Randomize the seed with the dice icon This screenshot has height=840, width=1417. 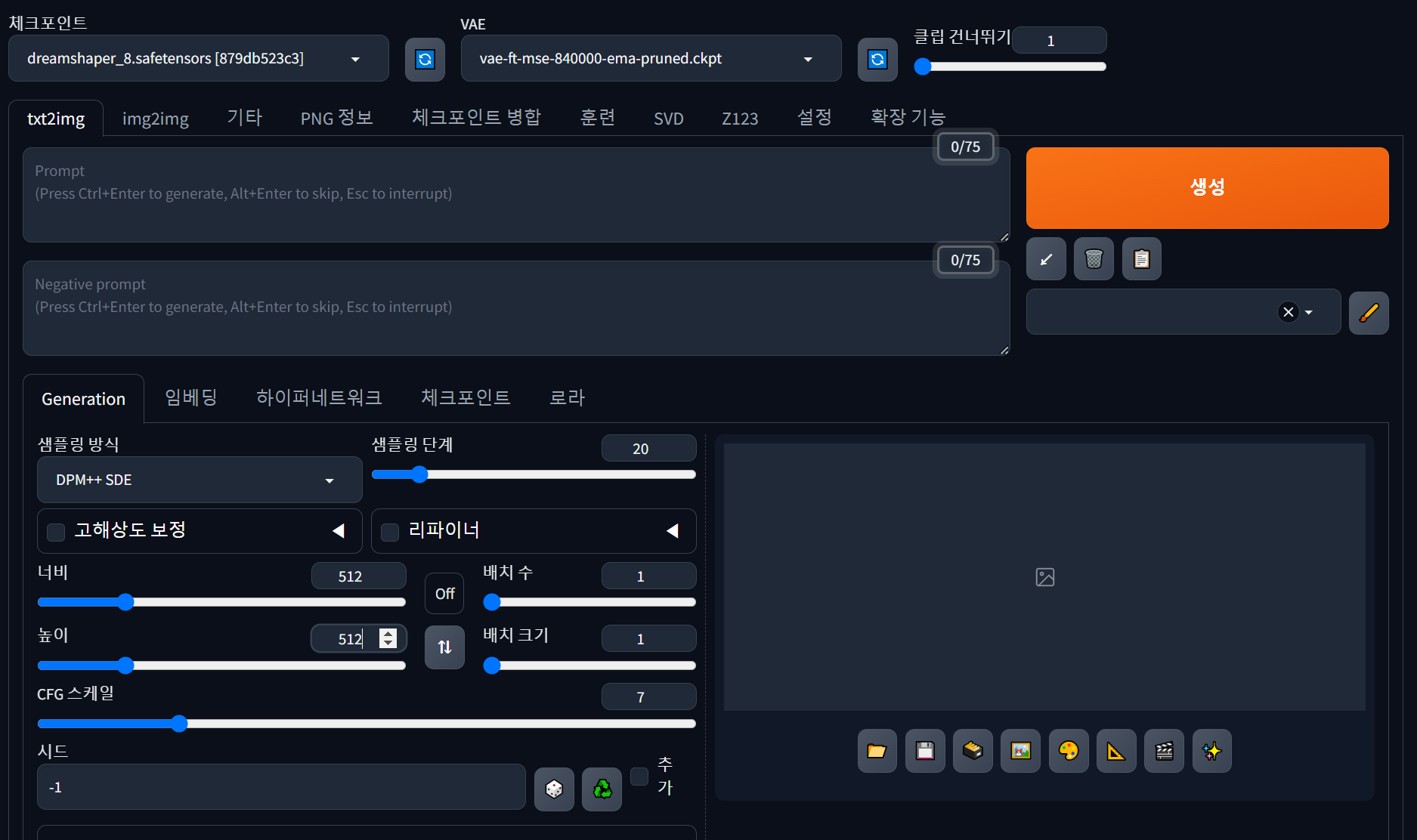coord(554,789)
